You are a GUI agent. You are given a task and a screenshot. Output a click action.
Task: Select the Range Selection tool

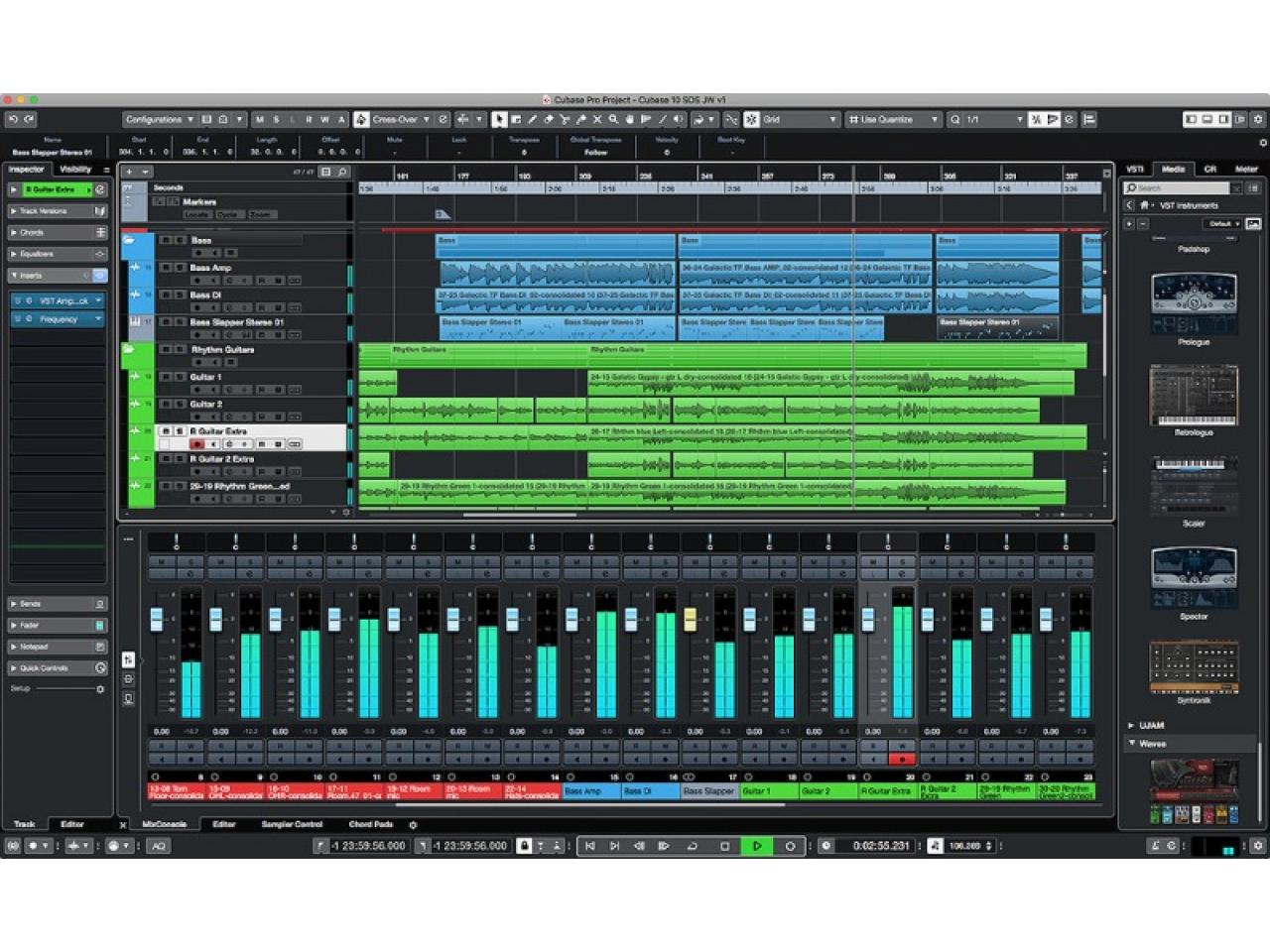516,119
